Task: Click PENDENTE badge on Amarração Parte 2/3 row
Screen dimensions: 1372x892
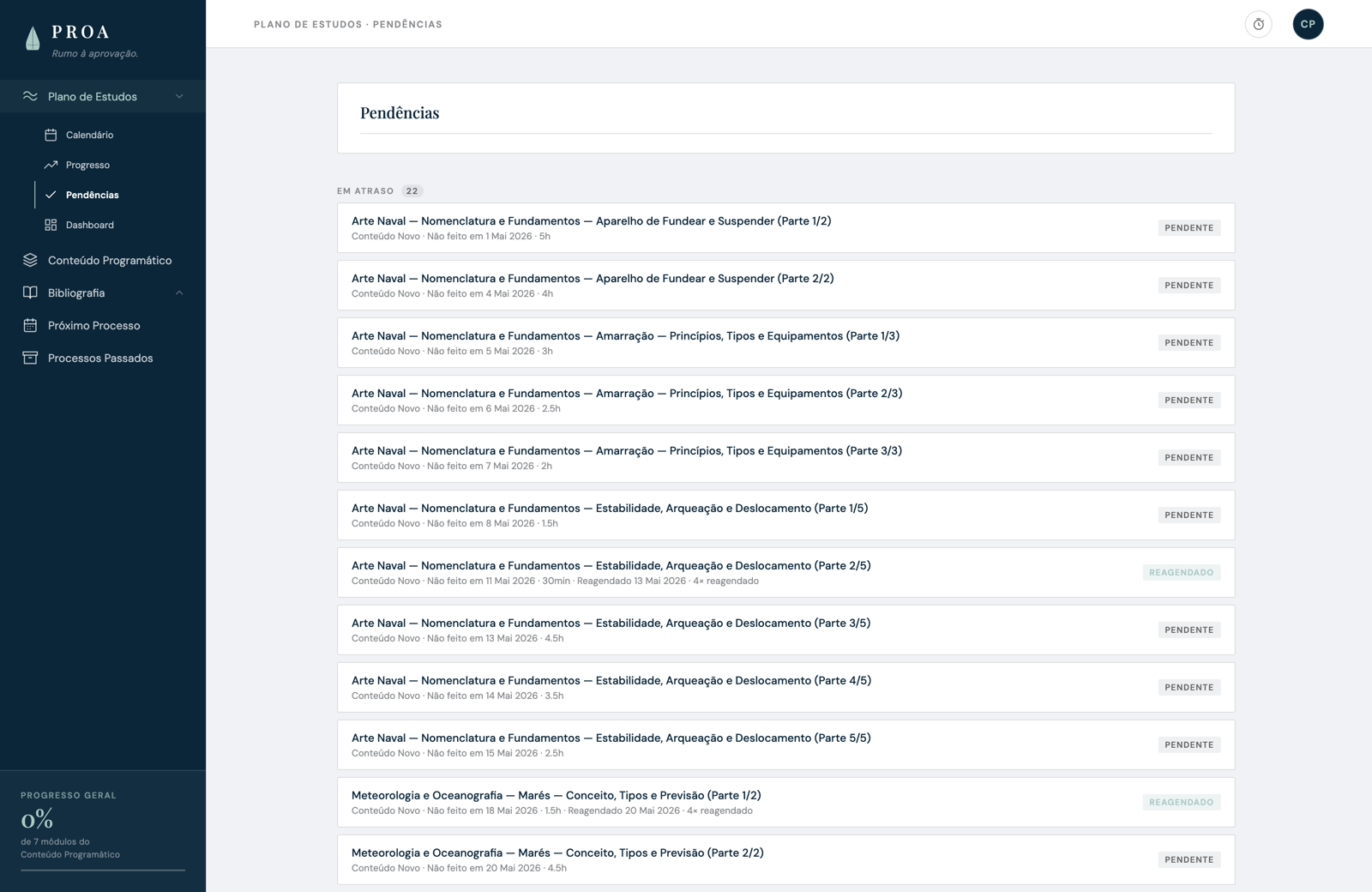Action: pyautogui.click(x=1188, y=401)
